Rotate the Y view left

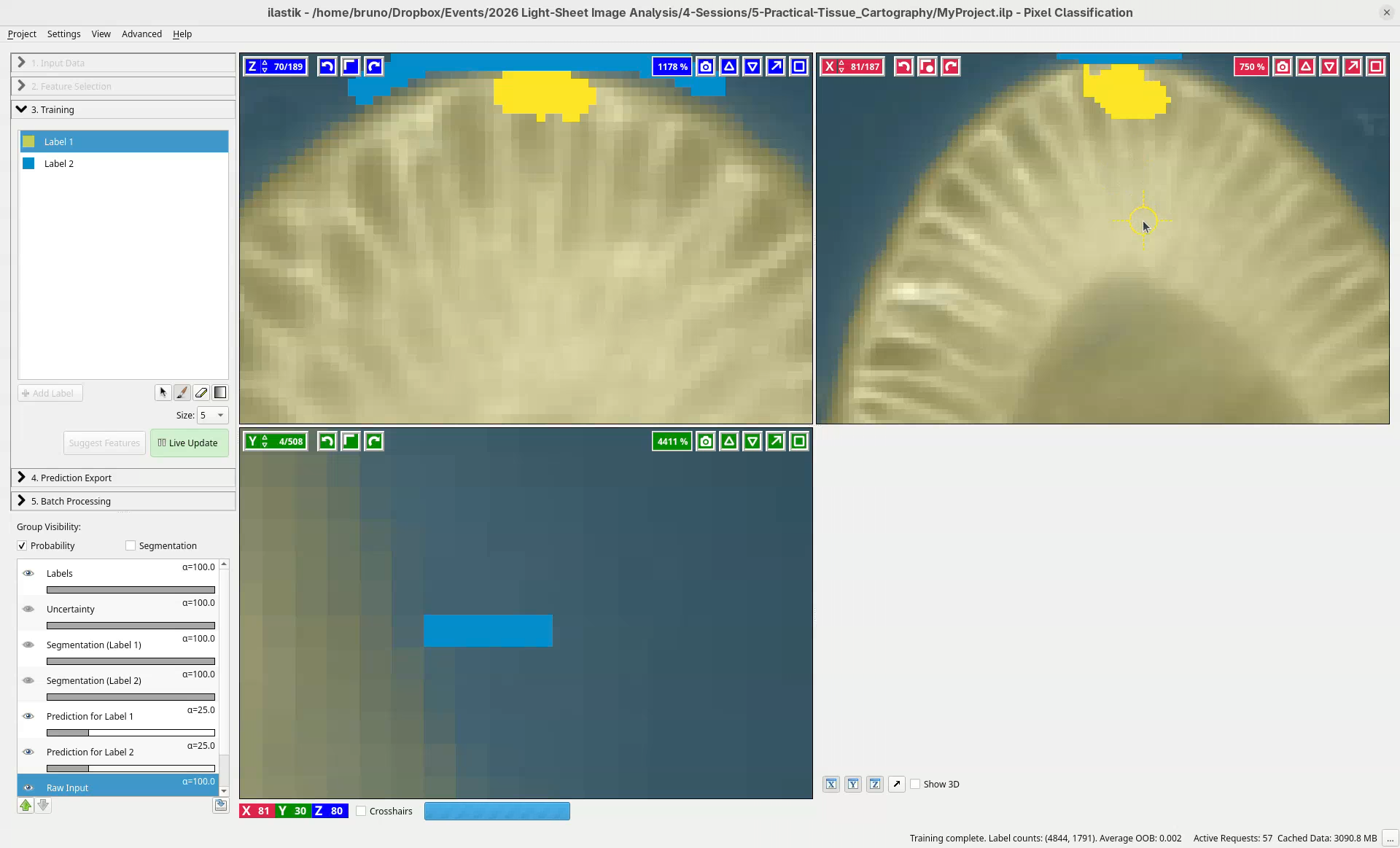pos(327,441)
